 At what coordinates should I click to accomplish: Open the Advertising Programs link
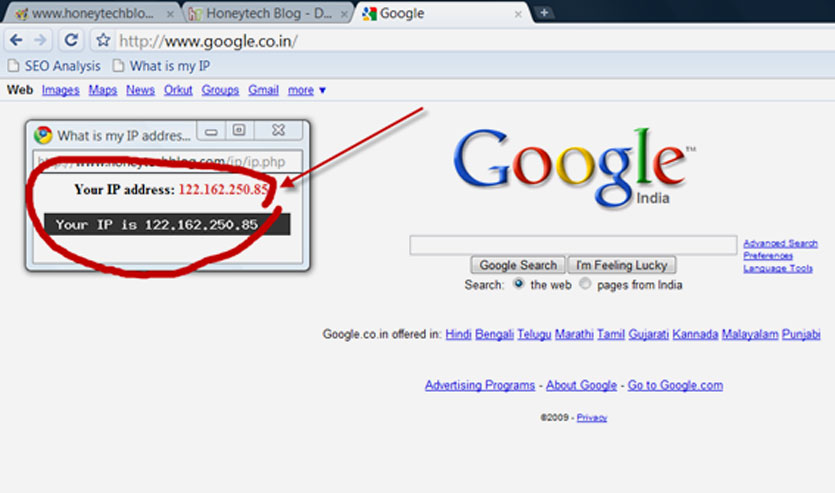480,385
